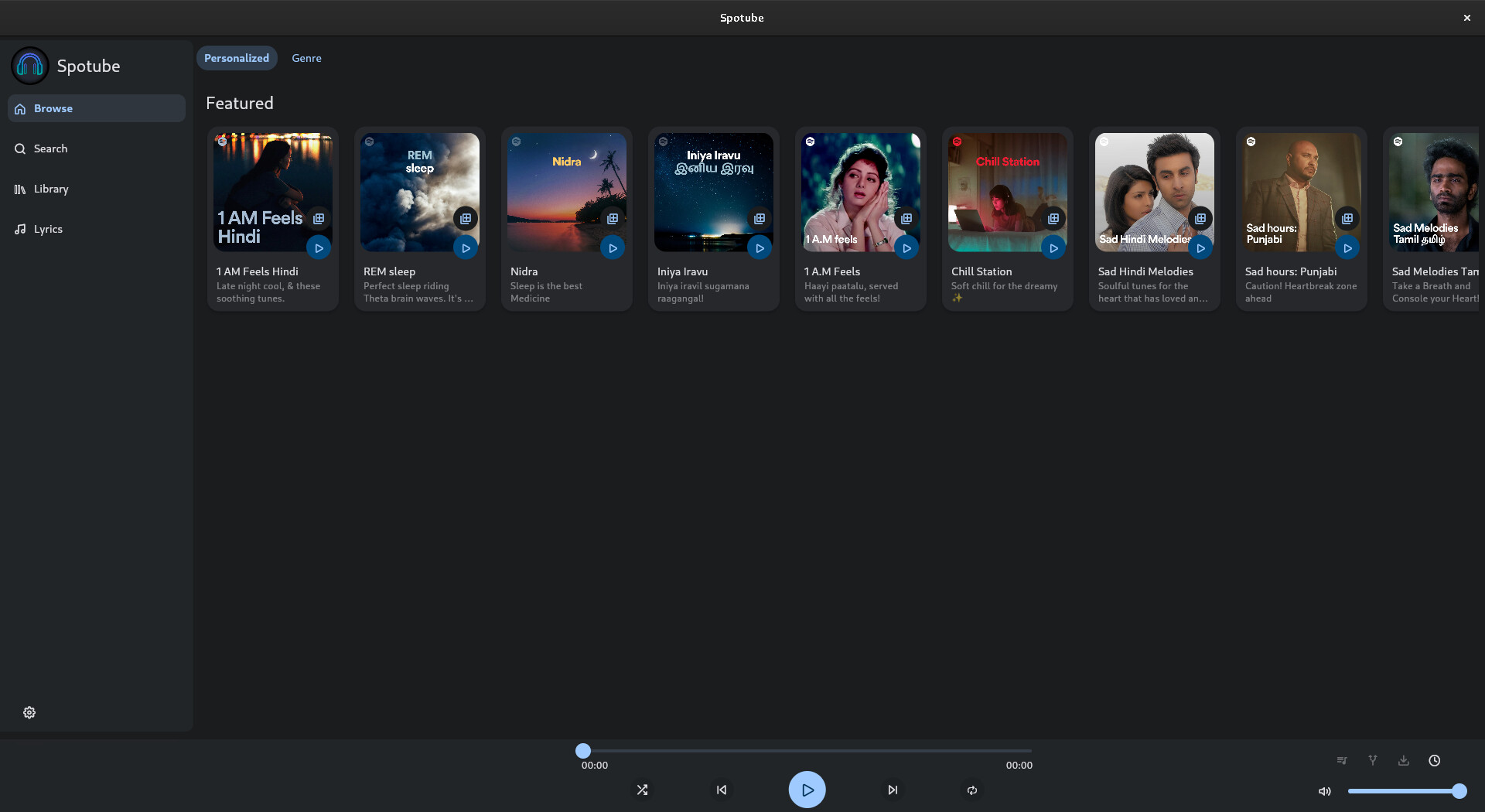Select Browse in the sidebar
The height and width of the screenshot is (812, 1485).
pos(53,108)
